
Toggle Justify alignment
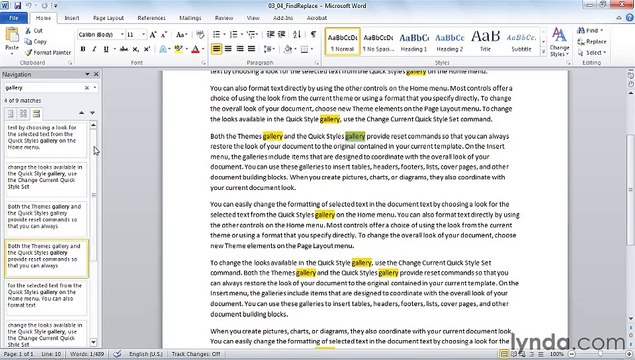pos(251,49)
